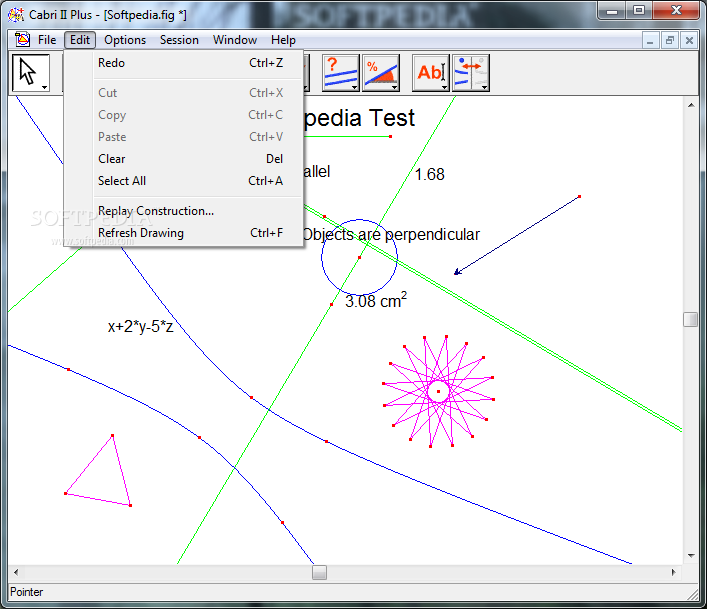Viewport: 707px width, 609px height.
Task: Open the Options menu
Action: pos(125,40)
